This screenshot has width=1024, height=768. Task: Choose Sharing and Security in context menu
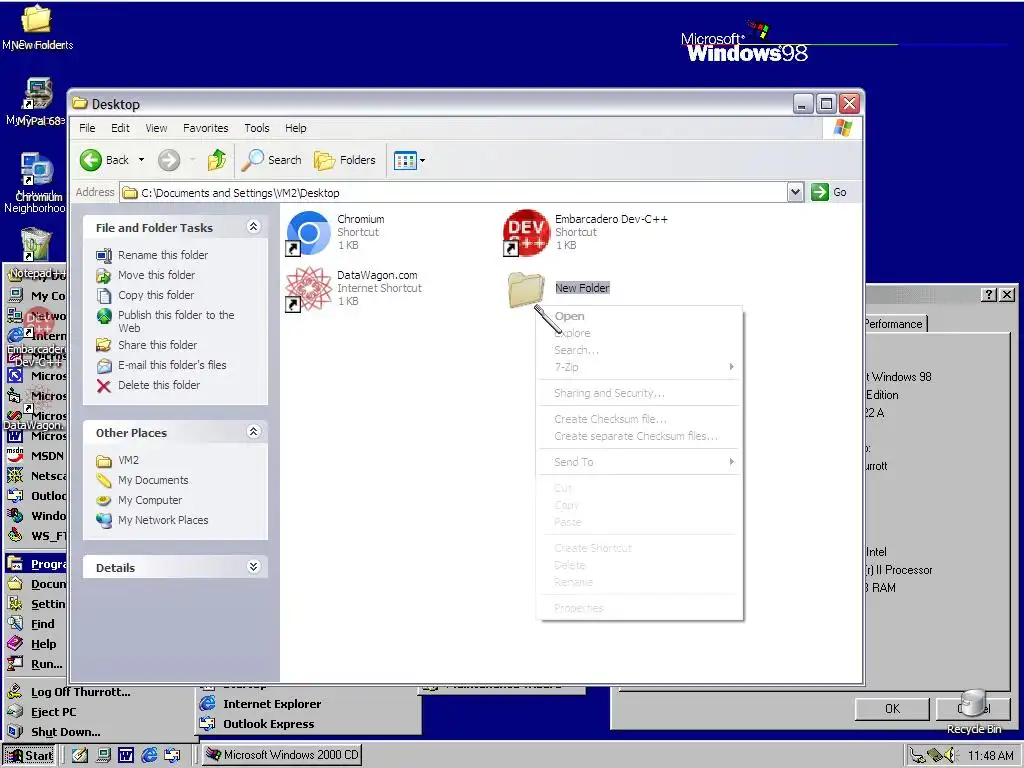[x=639, y=393]
